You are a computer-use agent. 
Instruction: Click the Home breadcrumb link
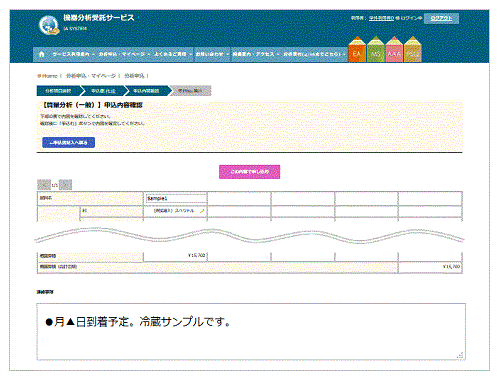point(49,76)
